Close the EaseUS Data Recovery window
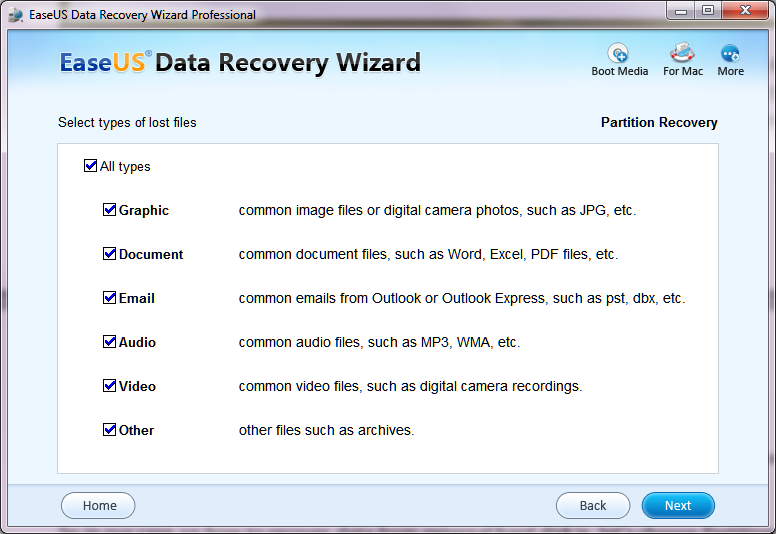The height and width of the screenshot is (534, 776). [746, 11]
